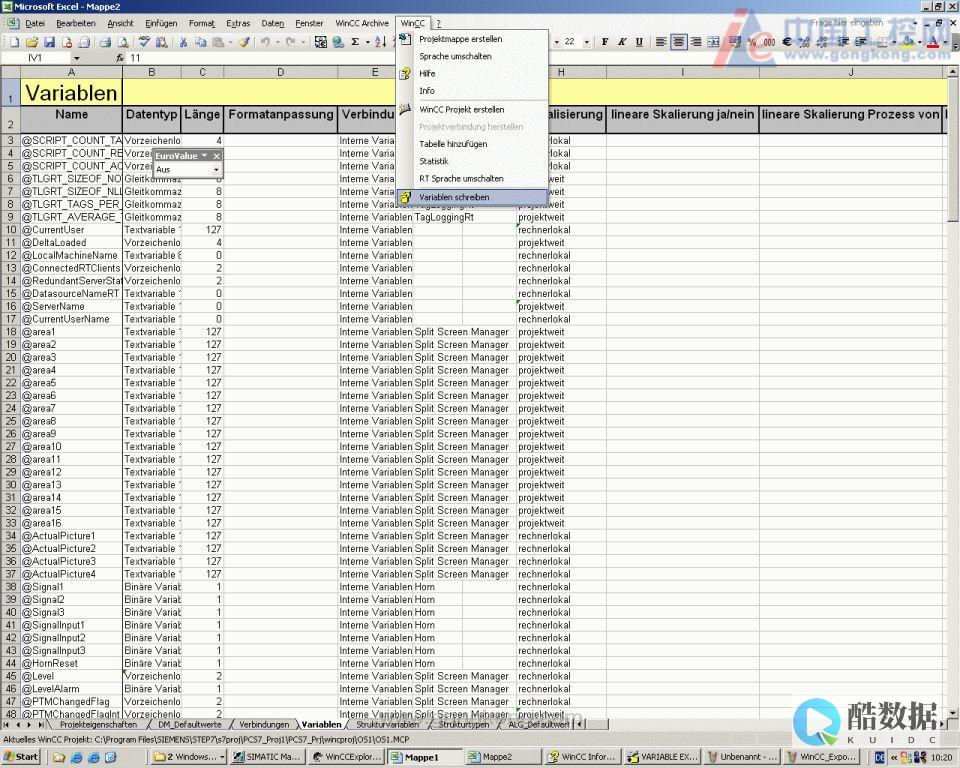Toggle Bold F formatting button
The width and height of the screenshot is (960, 768).
605,42
